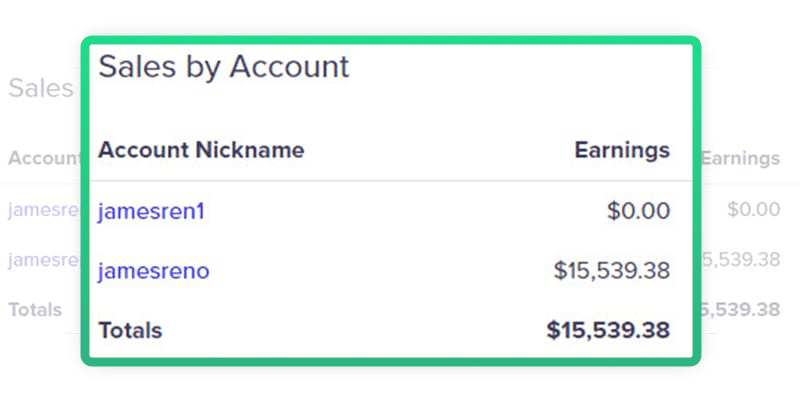The width and height of the screenshot is (800, 401).
Task: Click the faded Earnings header at right
Action: tap(740, 158)
